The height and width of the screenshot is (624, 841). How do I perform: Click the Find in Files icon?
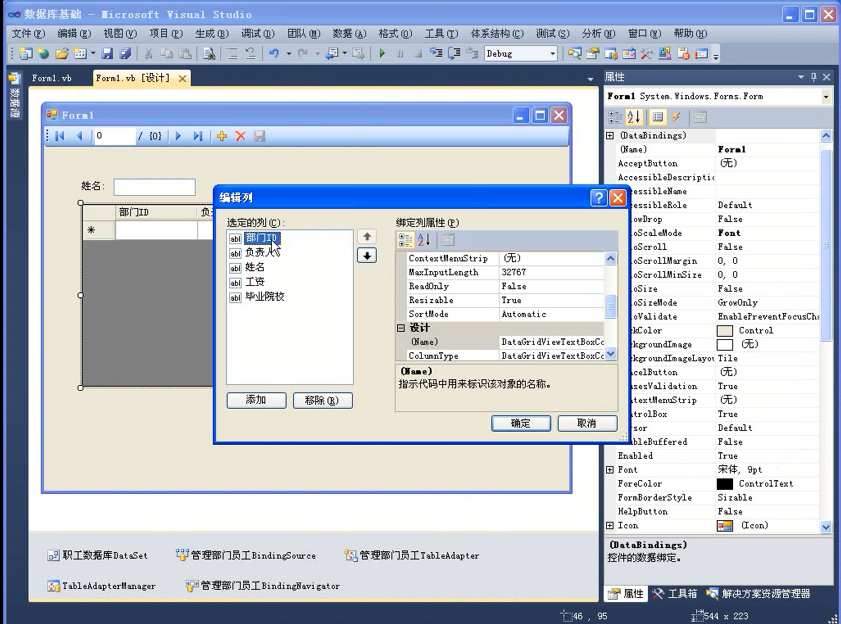pos(209,54)
